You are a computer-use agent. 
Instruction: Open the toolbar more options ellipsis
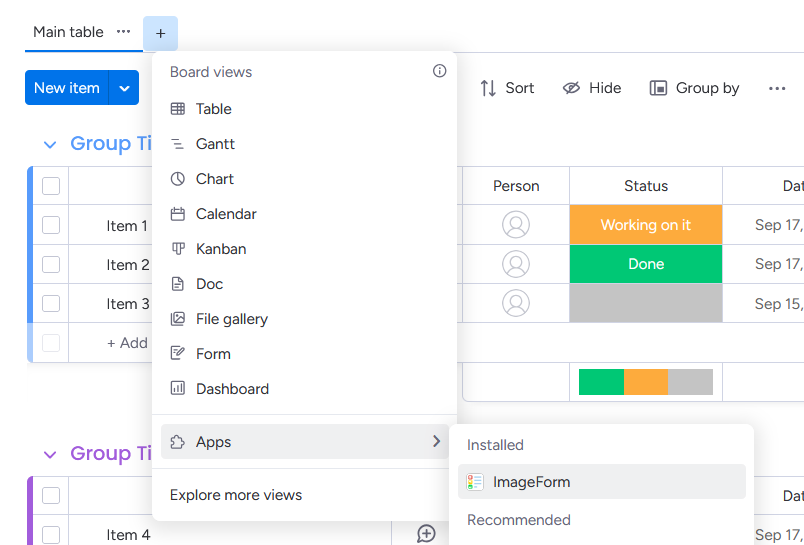pos(777,88)
